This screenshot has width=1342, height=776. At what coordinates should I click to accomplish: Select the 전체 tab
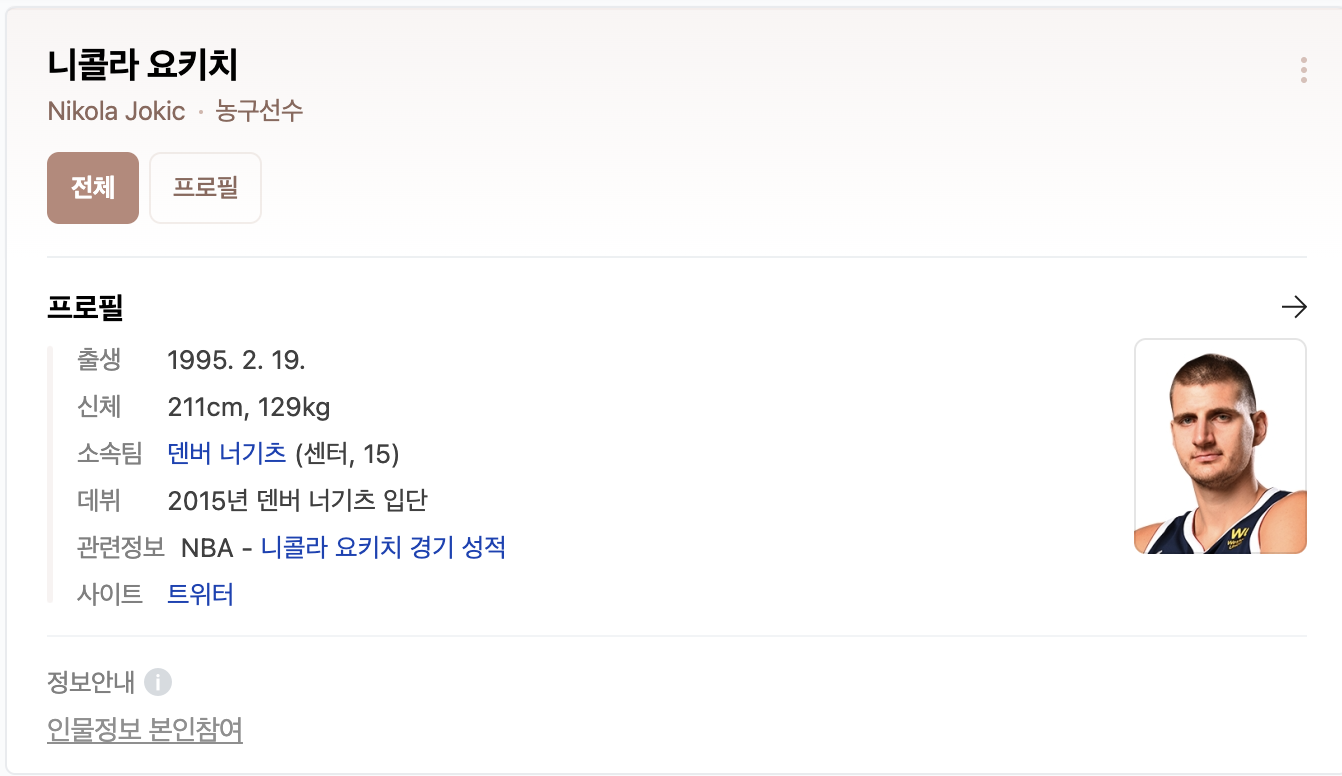tap(93, 188)
